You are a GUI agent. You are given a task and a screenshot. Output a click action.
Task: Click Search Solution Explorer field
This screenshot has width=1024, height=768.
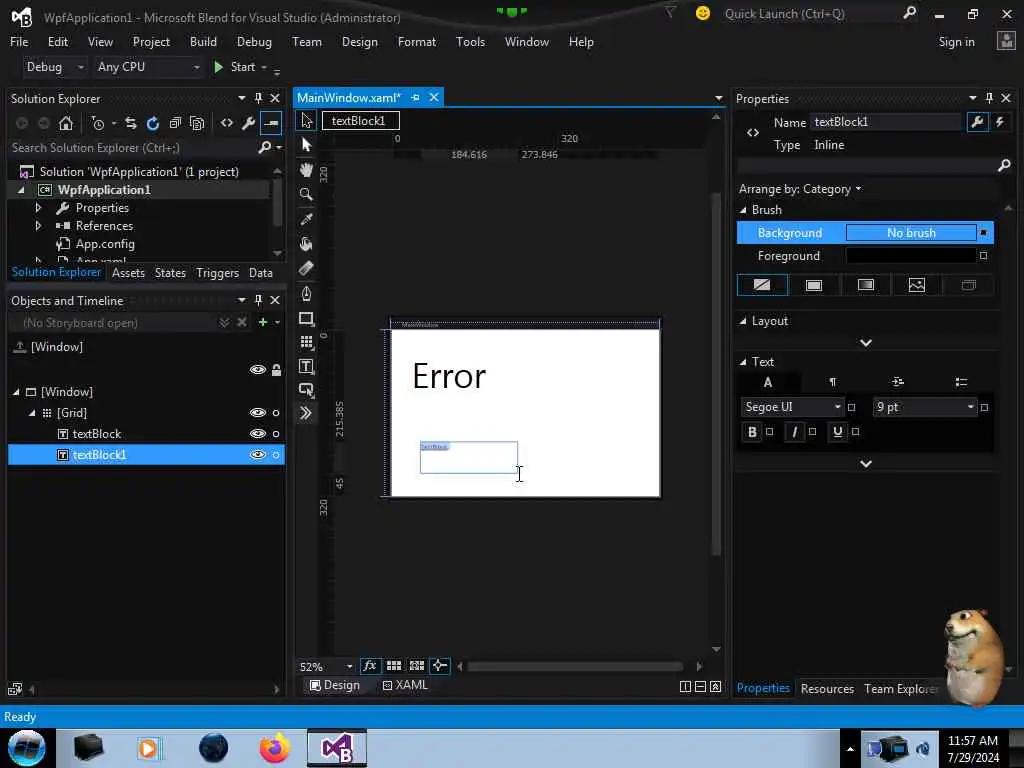click(x=134, y=148)
